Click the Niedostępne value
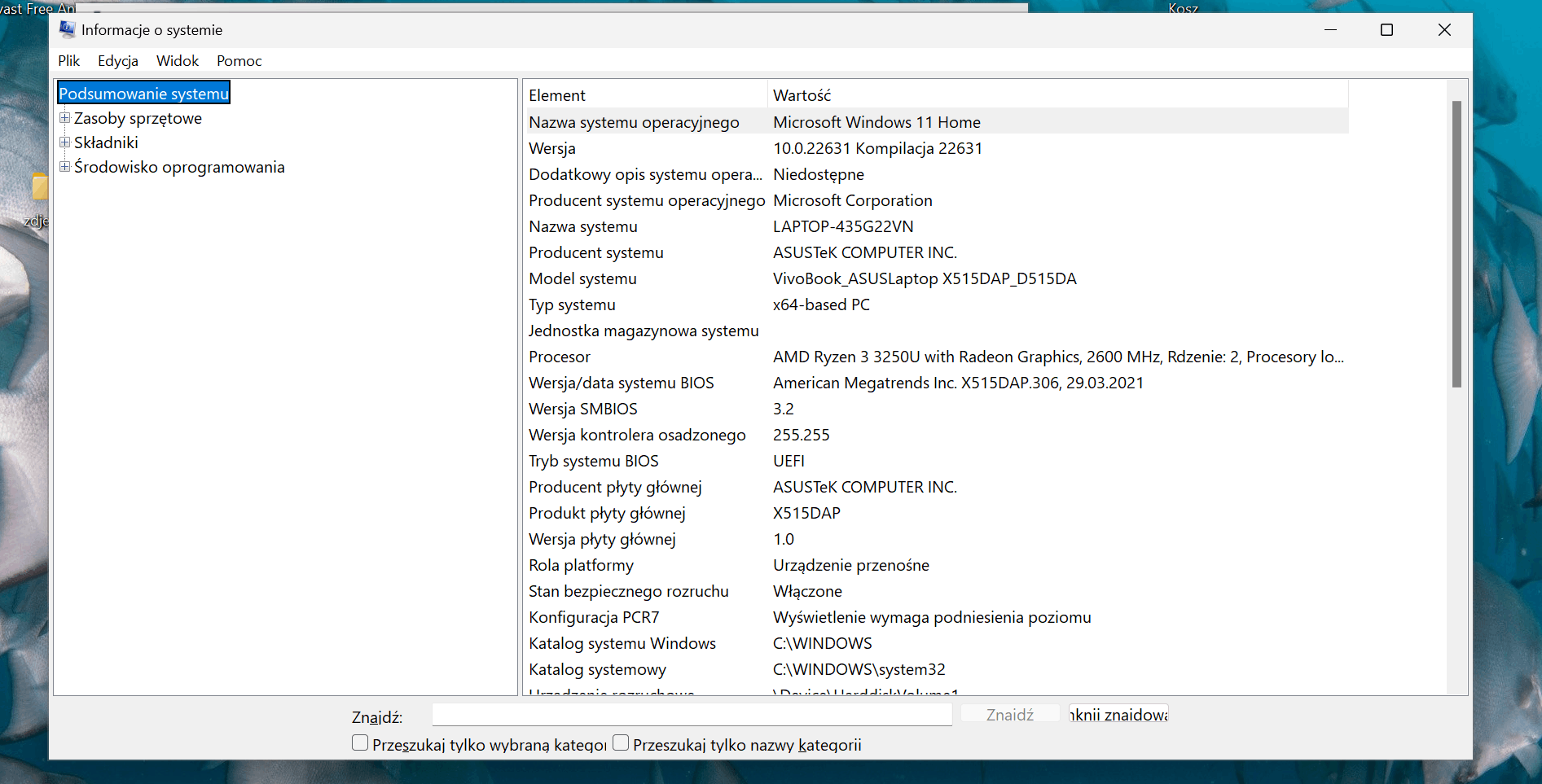 pos(819,174)
